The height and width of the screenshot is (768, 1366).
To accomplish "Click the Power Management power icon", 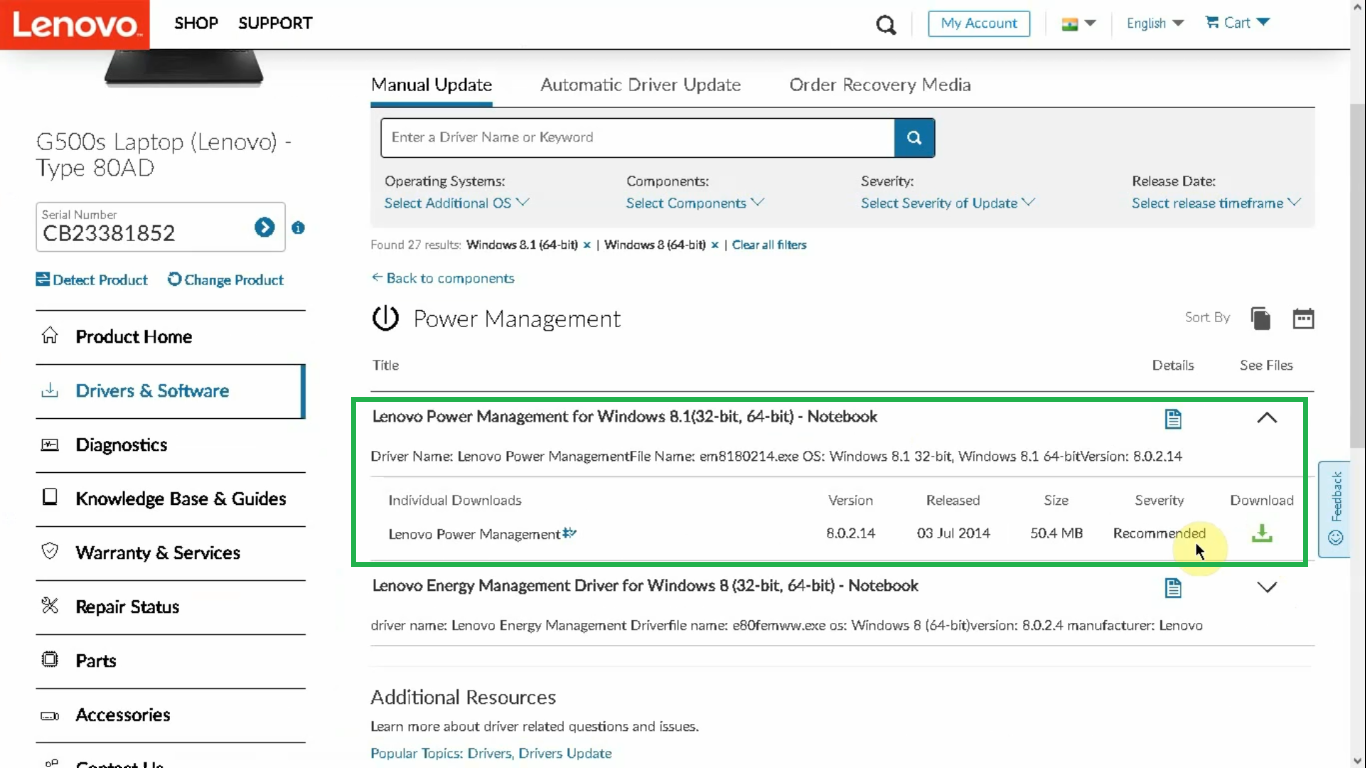I will click(x=385, y=319).
